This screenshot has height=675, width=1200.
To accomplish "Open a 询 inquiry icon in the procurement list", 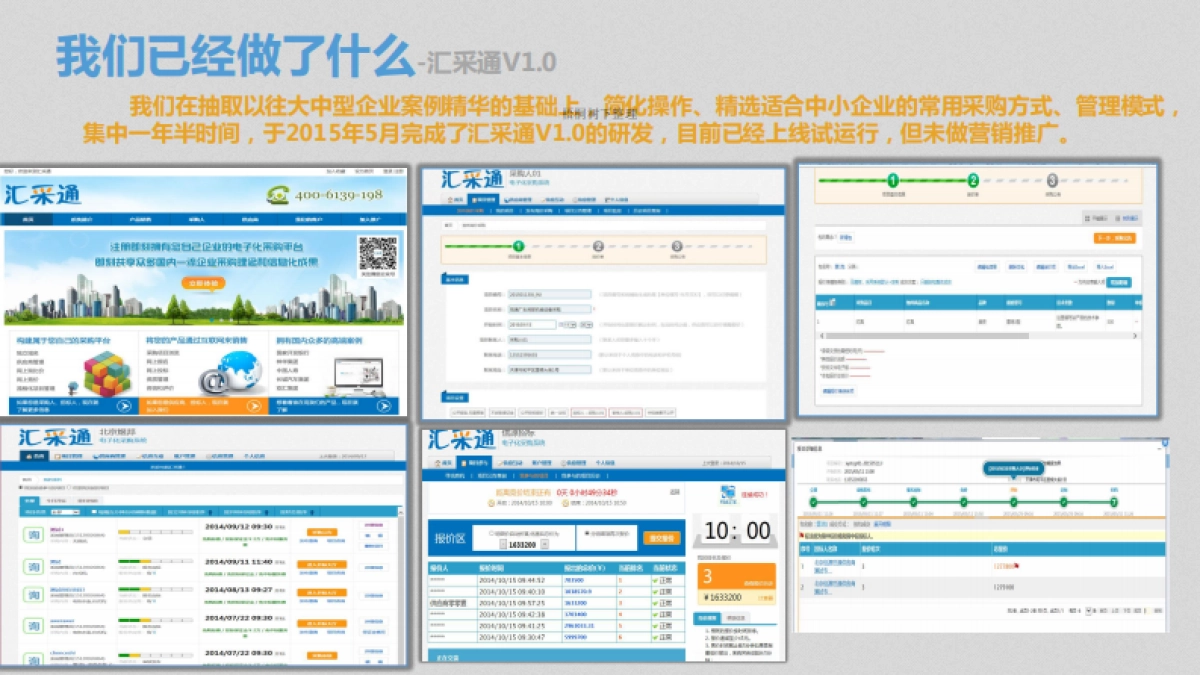I will [33, 532].
